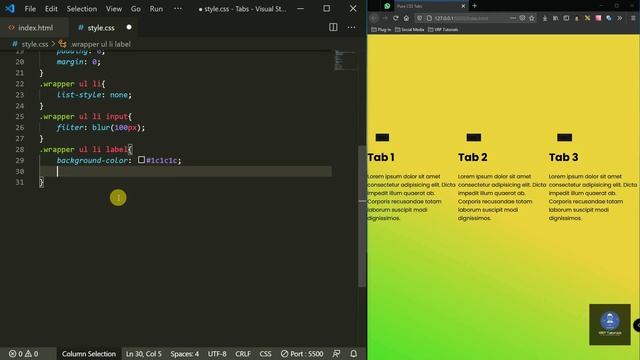Change indentation via Spaces: 4

[184, 354]
